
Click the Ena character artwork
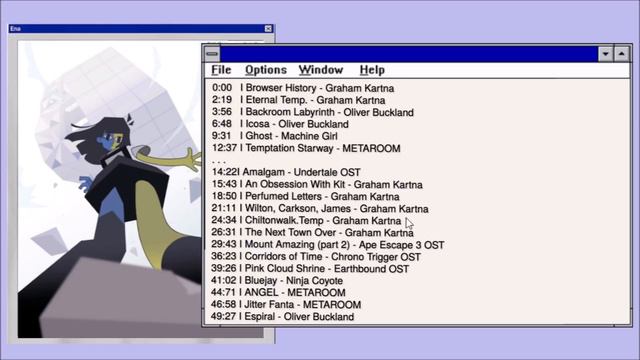click(110, 189)
